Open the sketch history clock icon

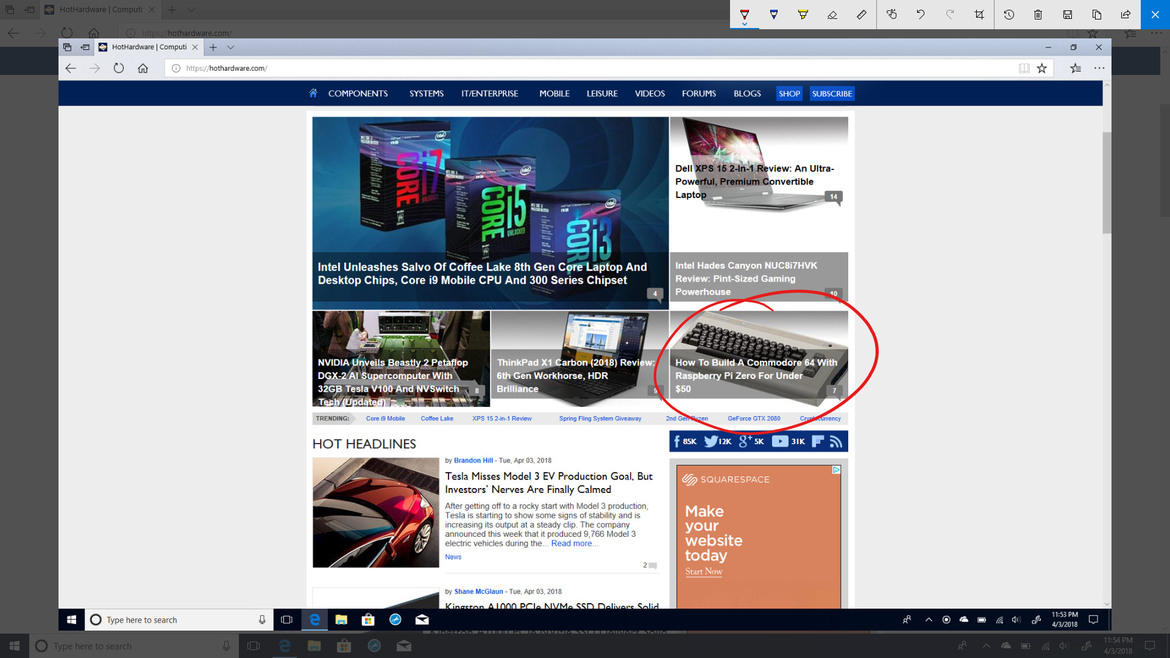coord(1009,14)
